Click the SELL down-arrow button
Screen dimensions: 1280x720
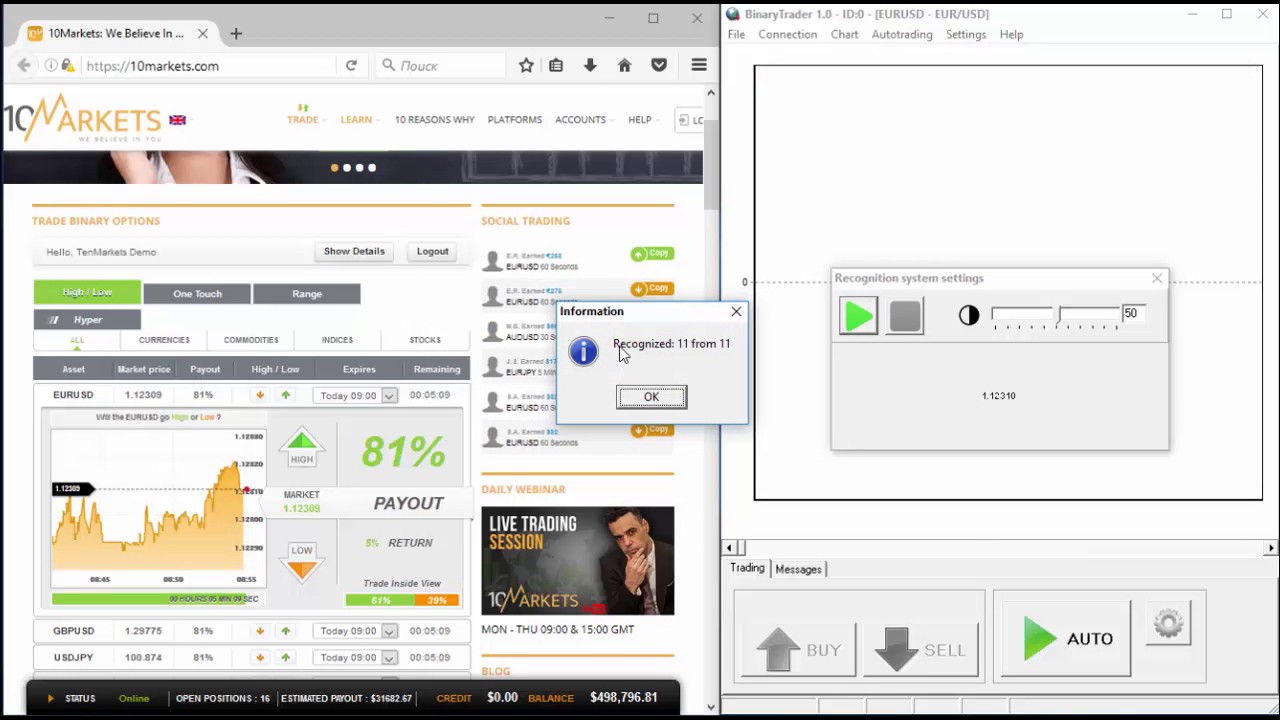coord(922,649)
